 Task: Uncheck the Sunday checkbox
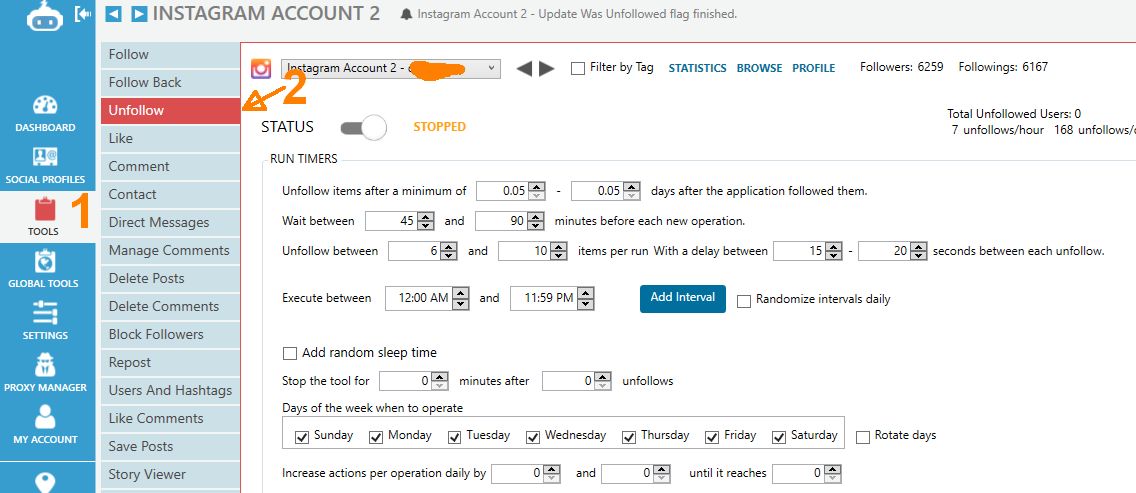tap(302, 436)
